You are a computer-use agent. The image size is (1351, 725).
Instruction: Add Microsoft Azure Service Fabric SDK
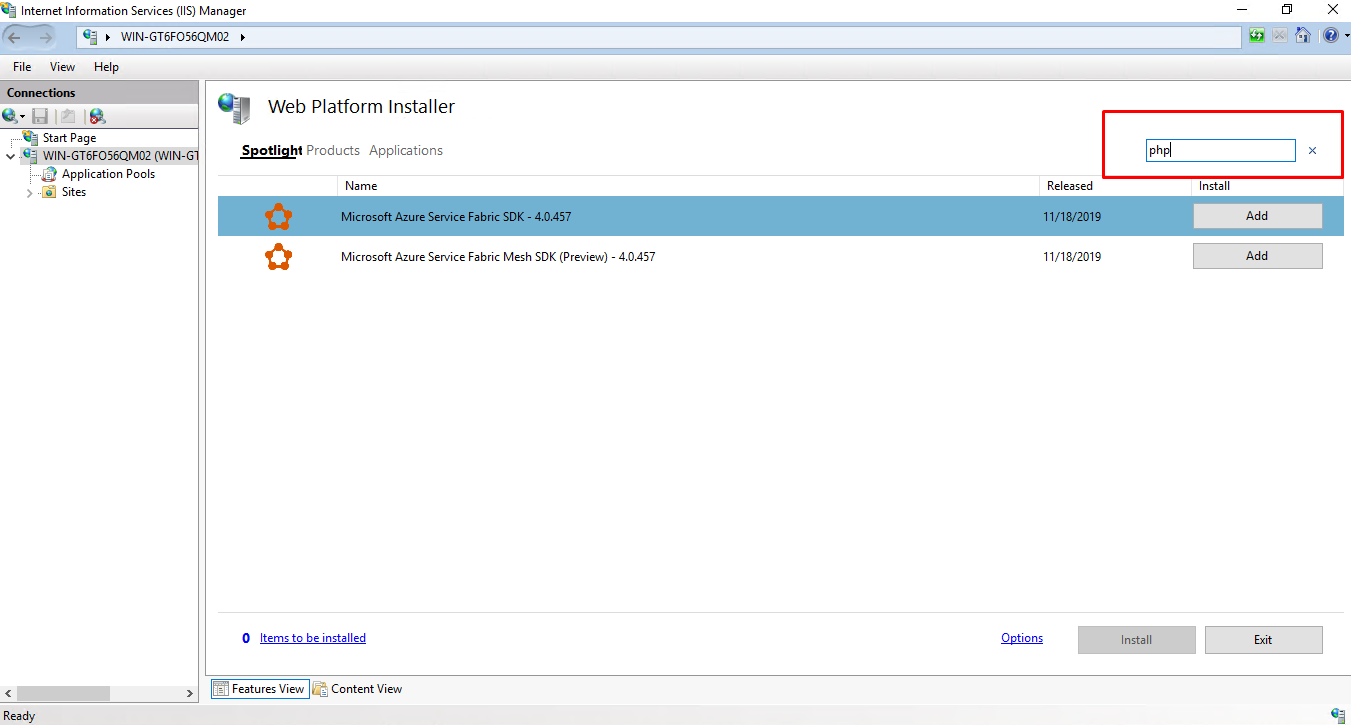1257,216
